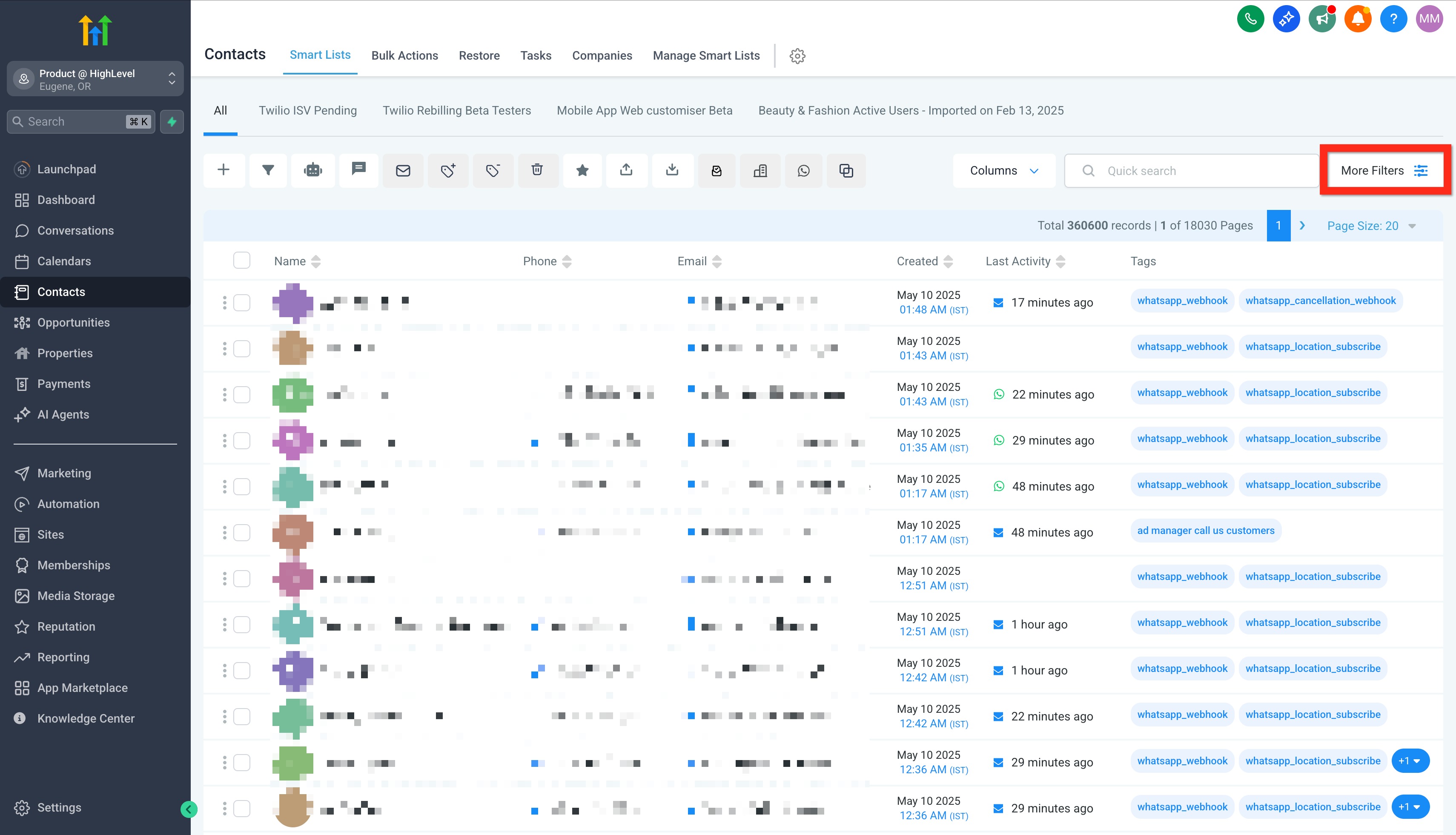Select the Twilio ISV Pending smart list
Image resolution: width=1456 pixels, height=835 pixels.
pos(307,110)
